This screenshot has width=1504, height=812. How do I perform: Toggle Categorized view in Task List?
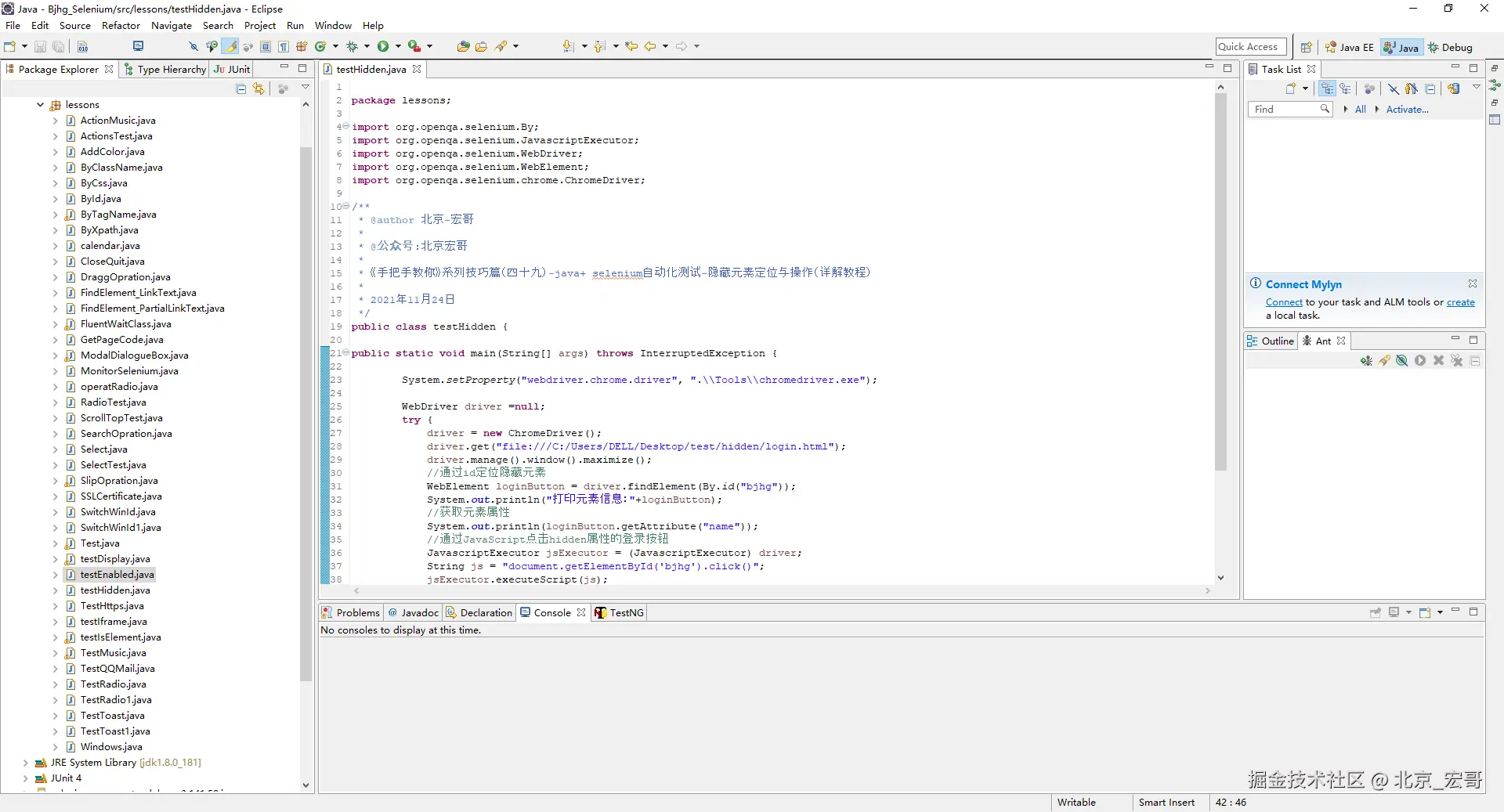coord(1327,89)
